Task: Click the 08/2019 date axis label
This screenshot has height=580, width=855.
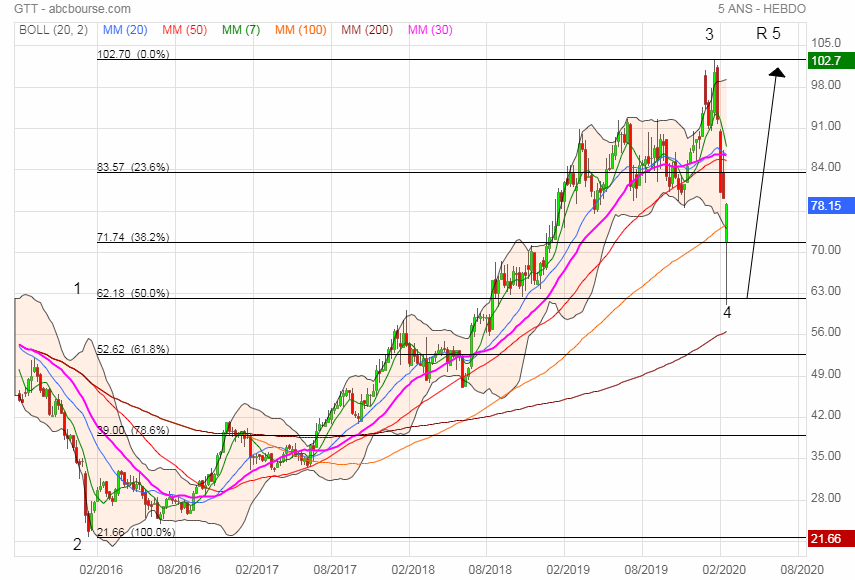Action: tap(646, 570)
